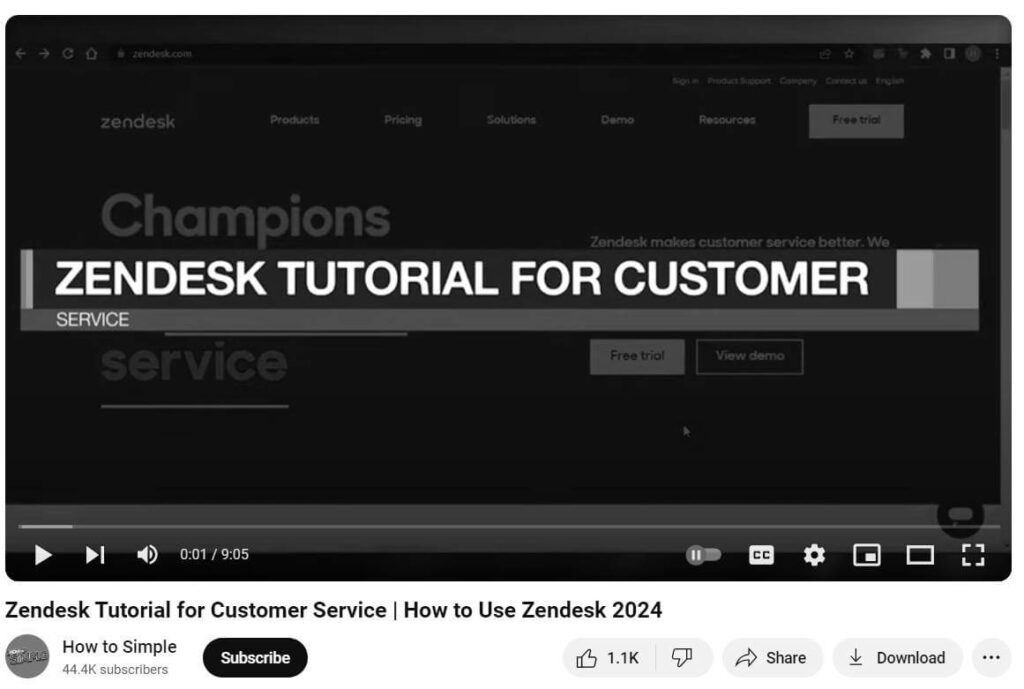Image resolution: width=1024 pixels, height=689 pixels.
Task: Subscribe to How to Simple channel
Action: tap(255, 658)
